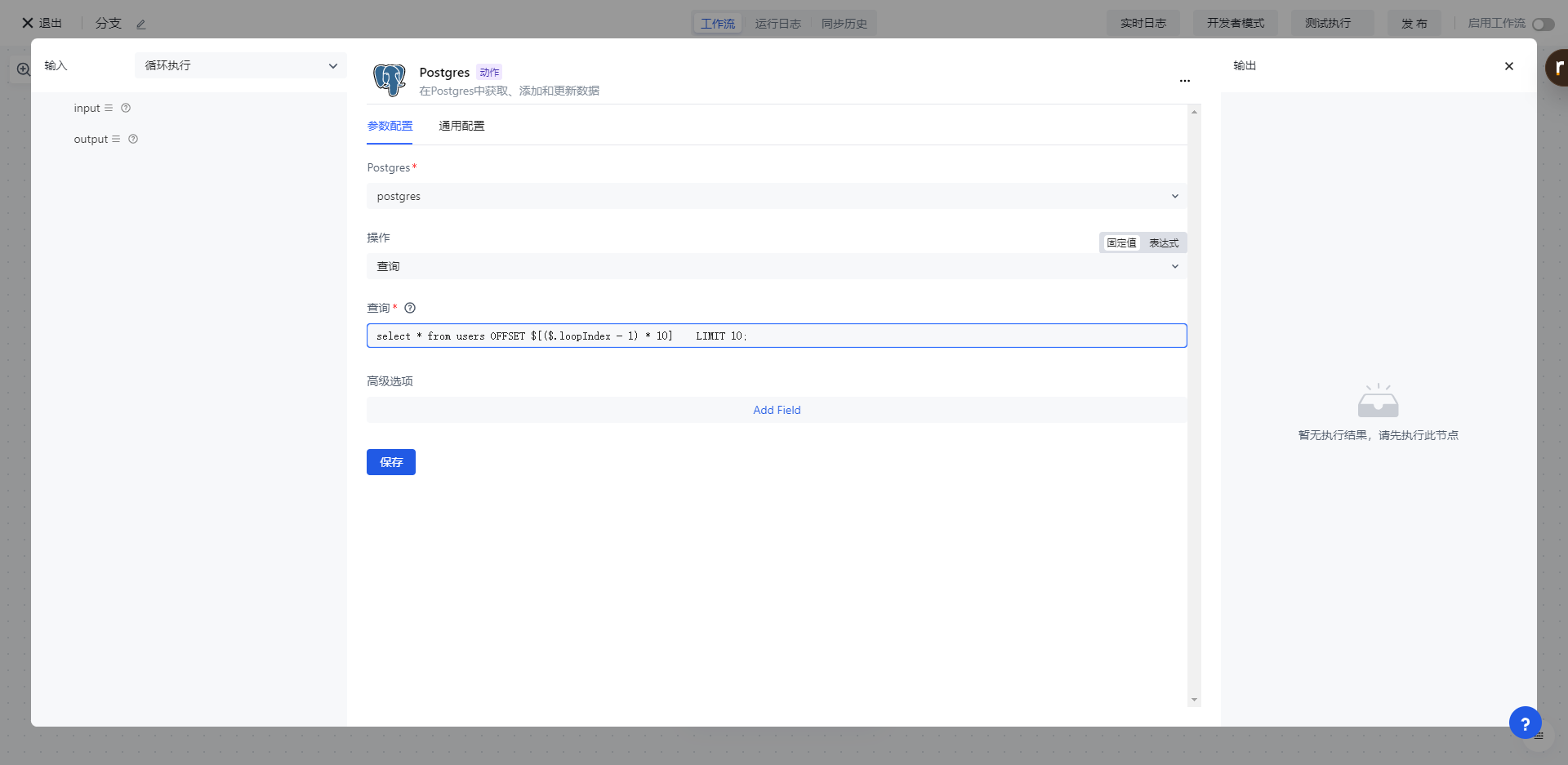Screen dimensions: 1568x765
Task: Select the 参数配置 tab
Action: click(390, 126)
